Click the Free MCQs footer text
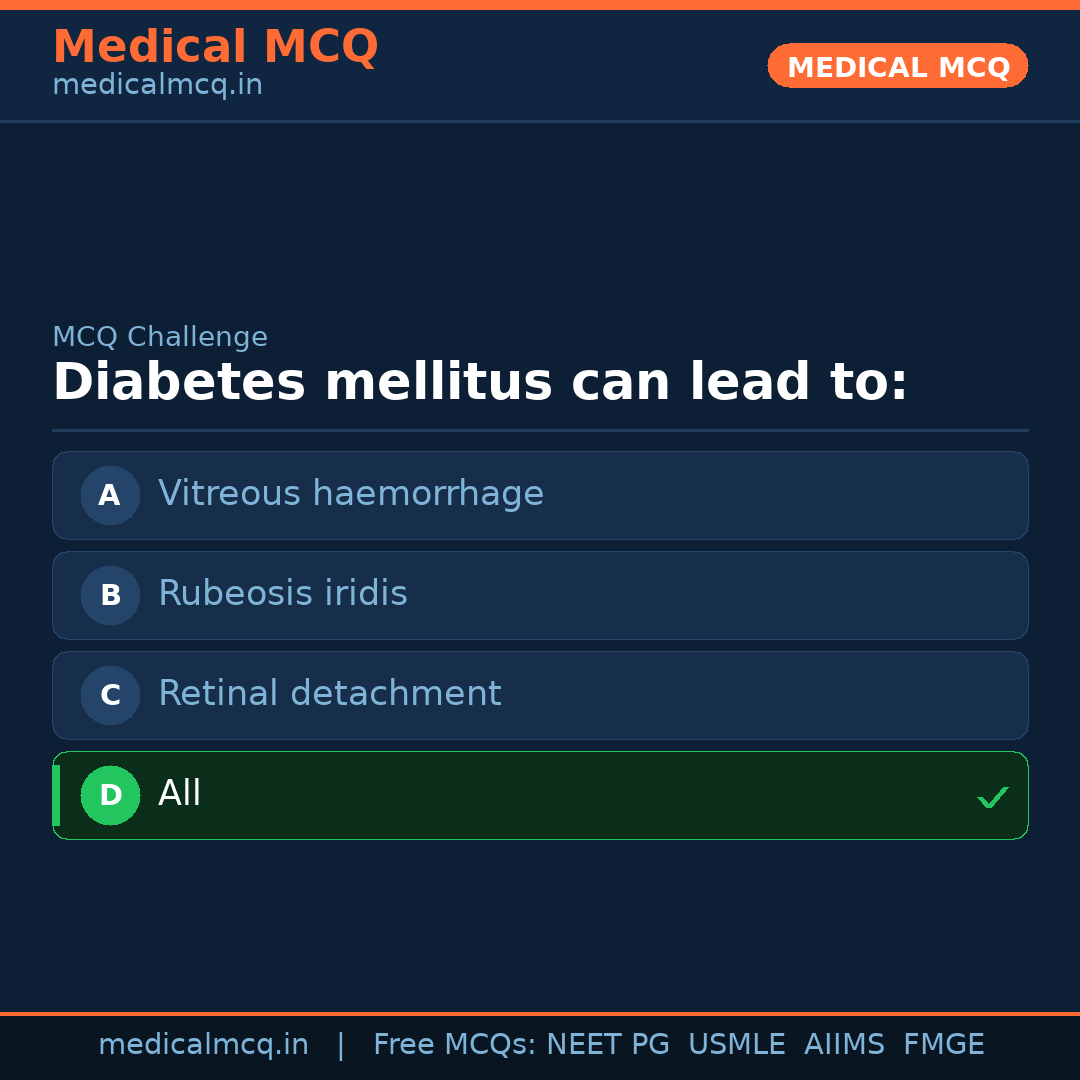 coord(455,1045)
